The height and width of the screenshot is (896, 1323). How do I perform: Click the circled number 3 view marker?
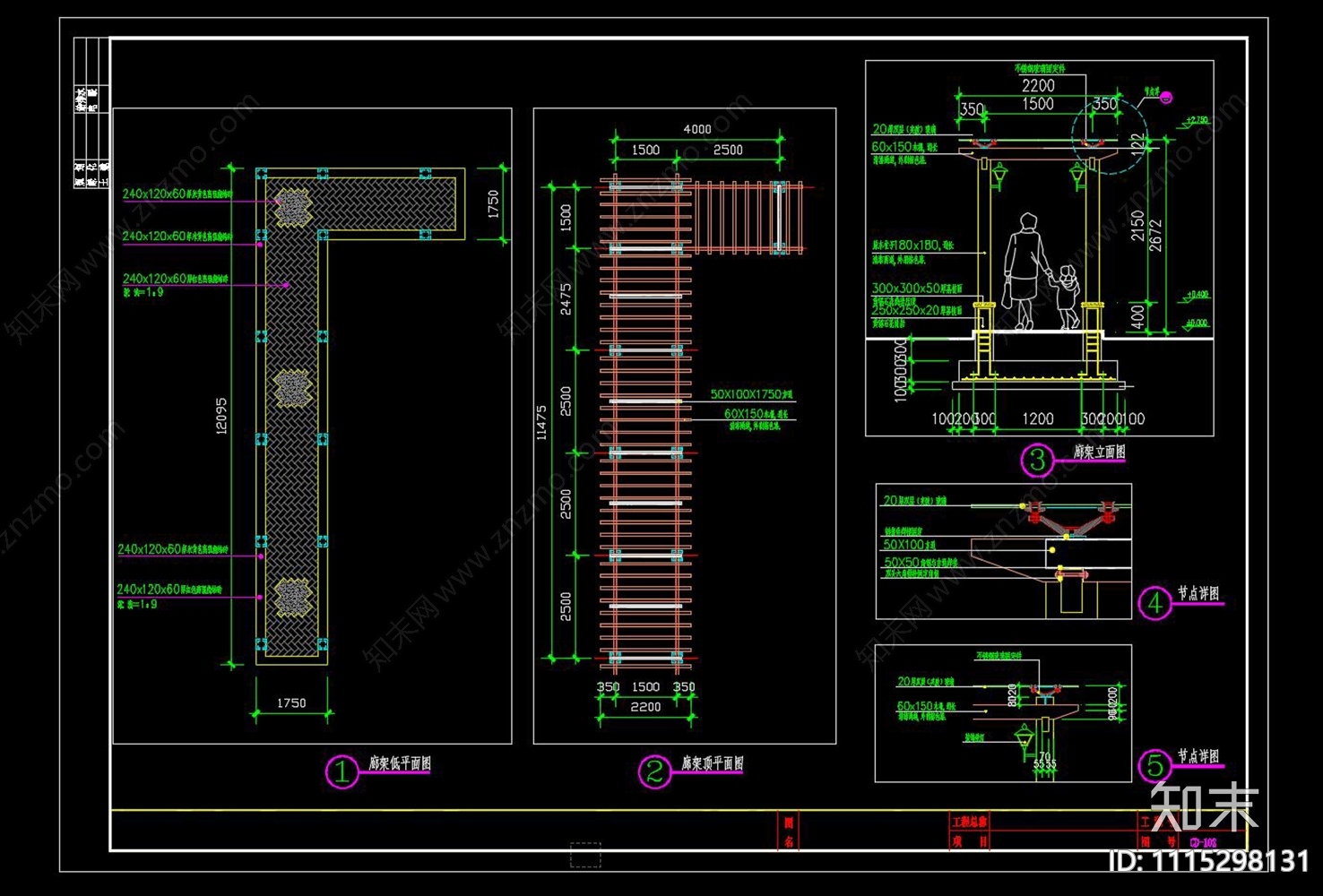pos(1037,461)
